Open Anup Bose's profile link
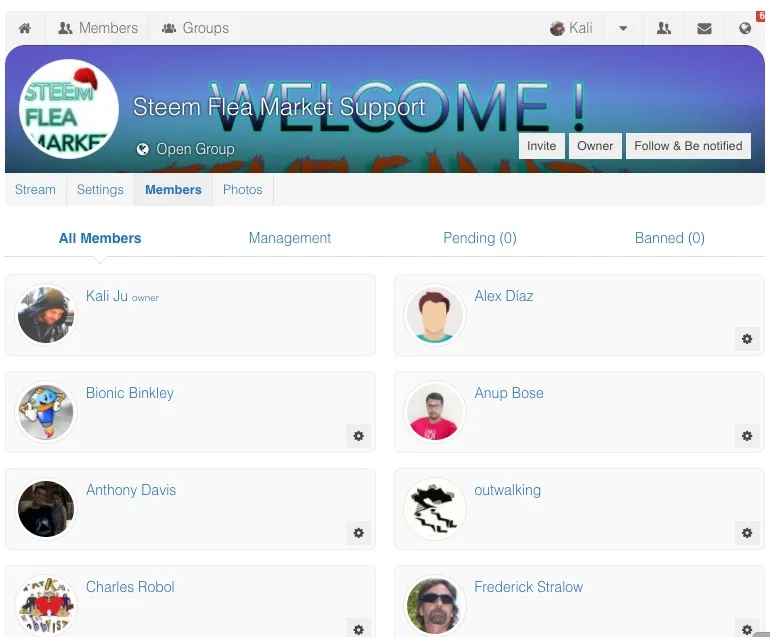This screenshot has height=637, width=770. click(509, 393)
